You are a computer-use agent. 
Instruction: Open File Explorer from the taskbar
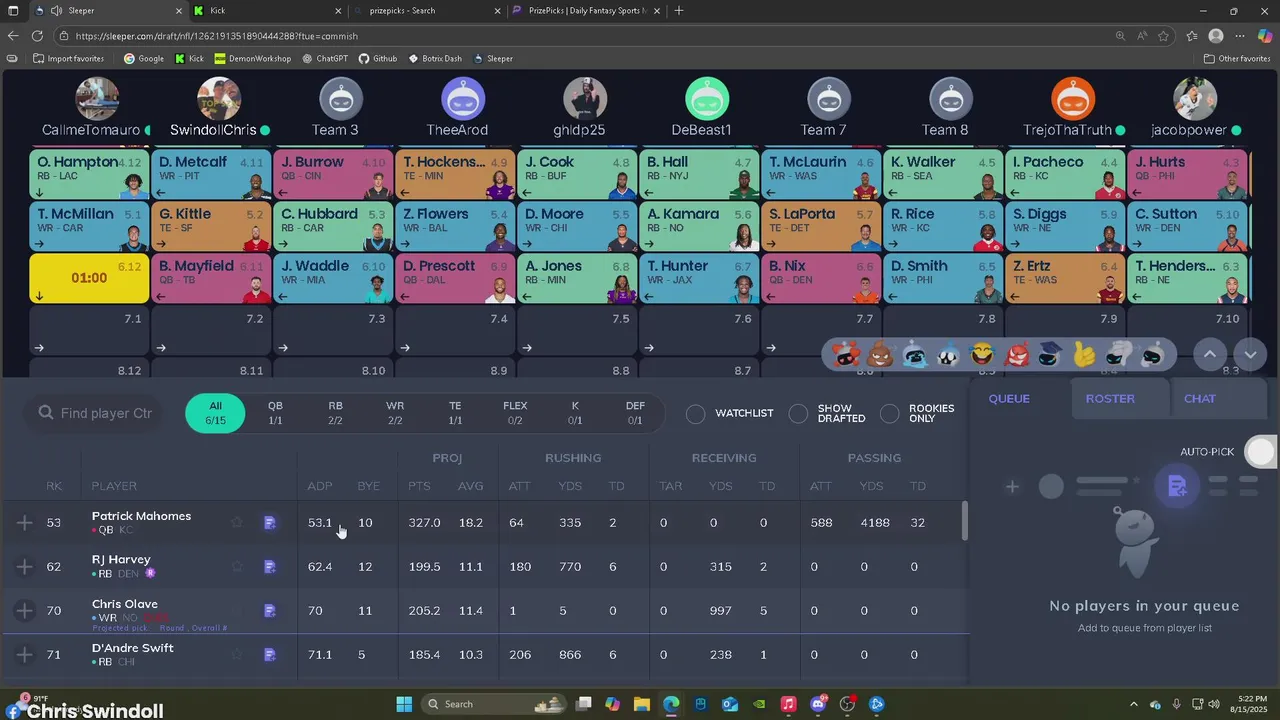642,704
